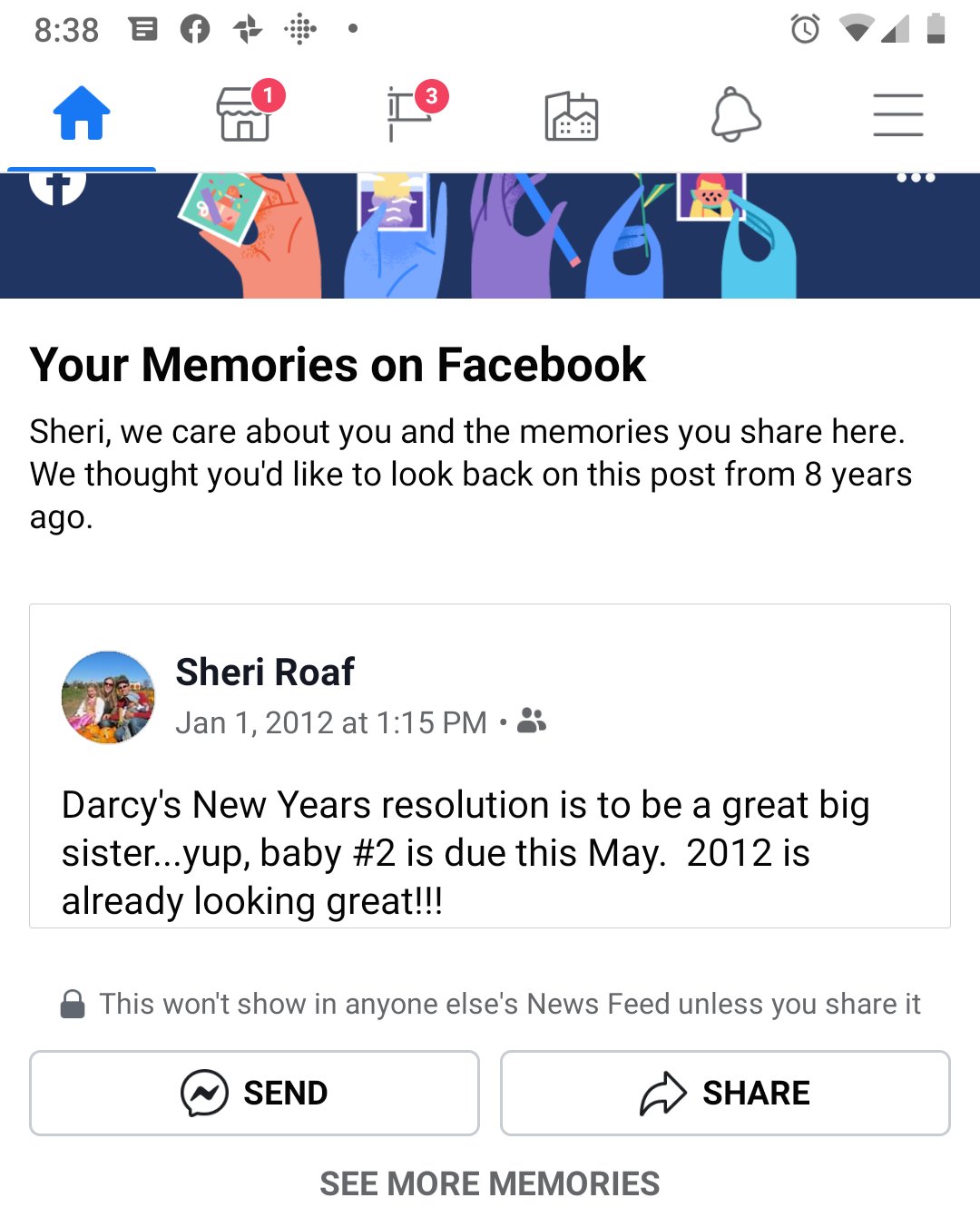The image size is (980, 1227).
Task: Tap the Facebook logo in the banner
Action: [57, 183]
